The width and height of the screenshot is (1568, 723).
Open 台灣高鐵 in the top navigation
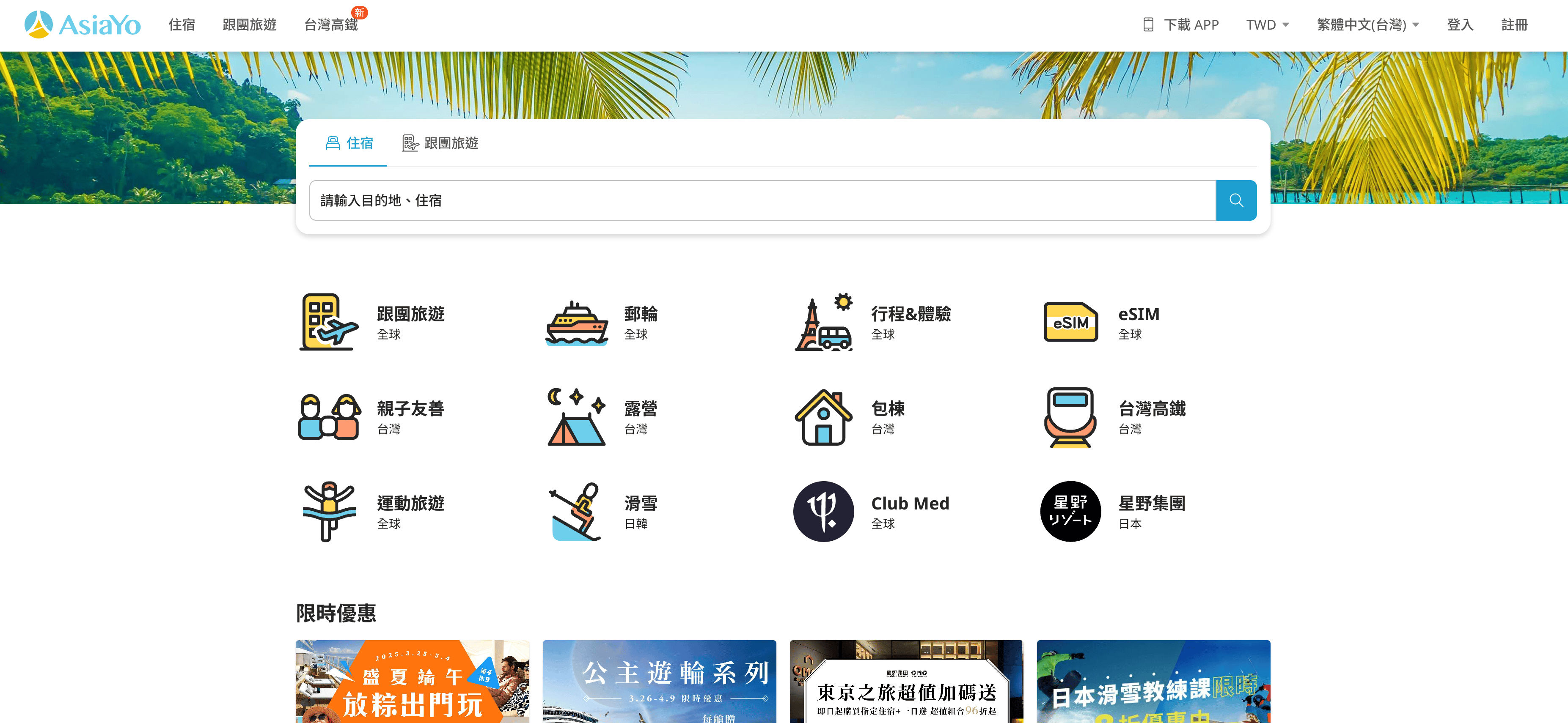coord(330,25)
